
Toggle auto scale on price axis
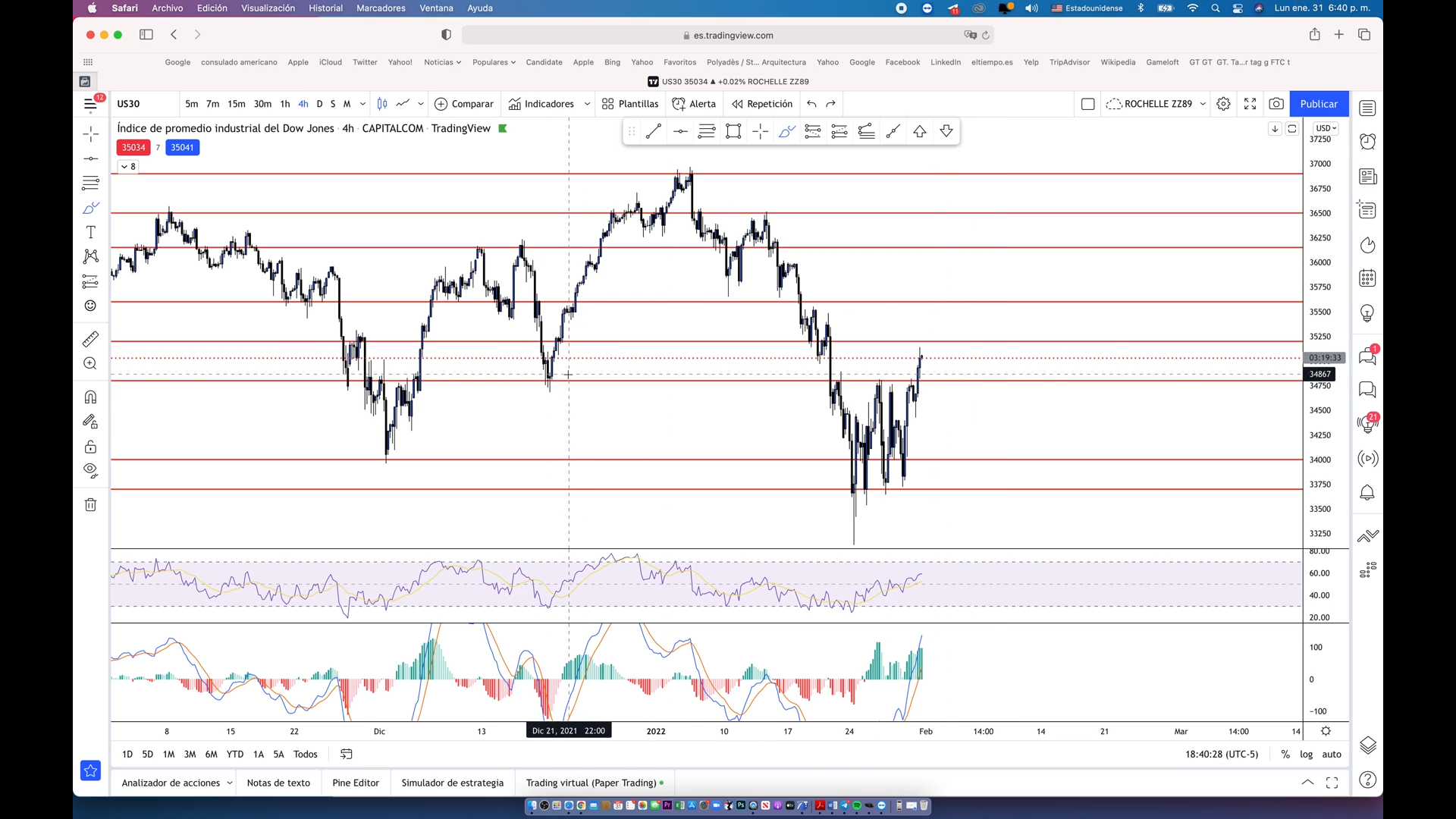click(1332, 755)
